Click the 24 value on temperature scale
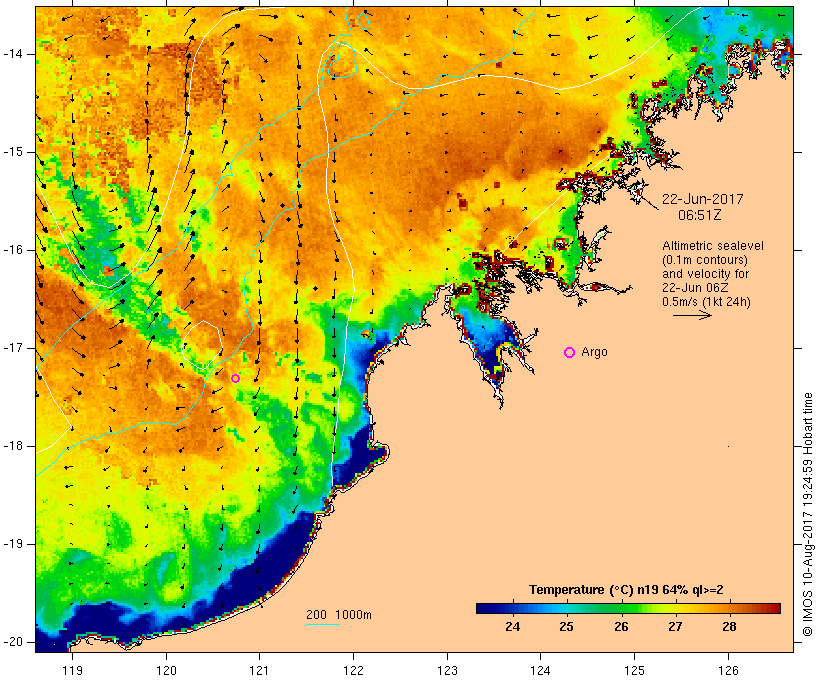This screenshot has width=820, height=680. (512, 627)
